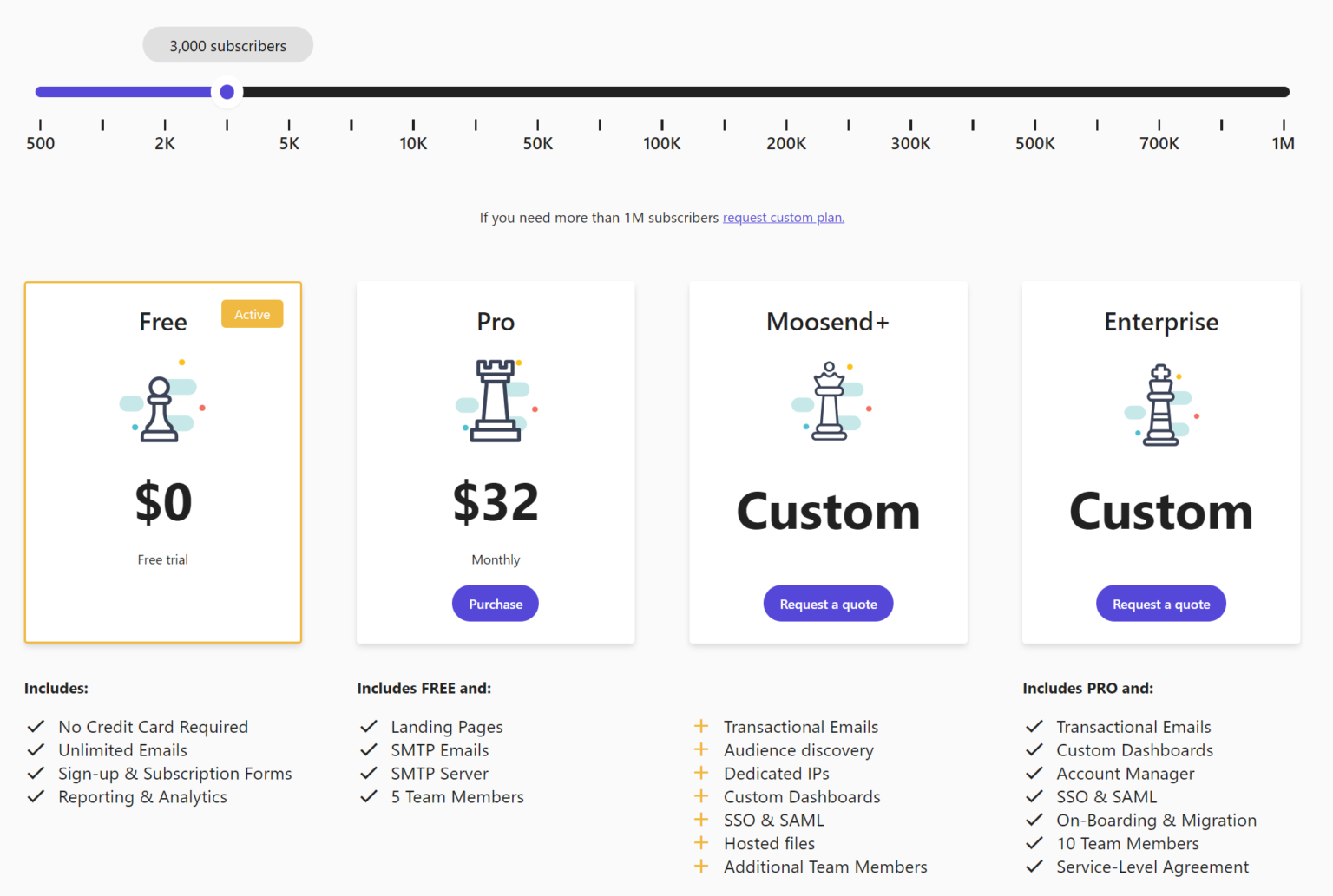Click the pawn icon on the Free plan

point(162,406)
